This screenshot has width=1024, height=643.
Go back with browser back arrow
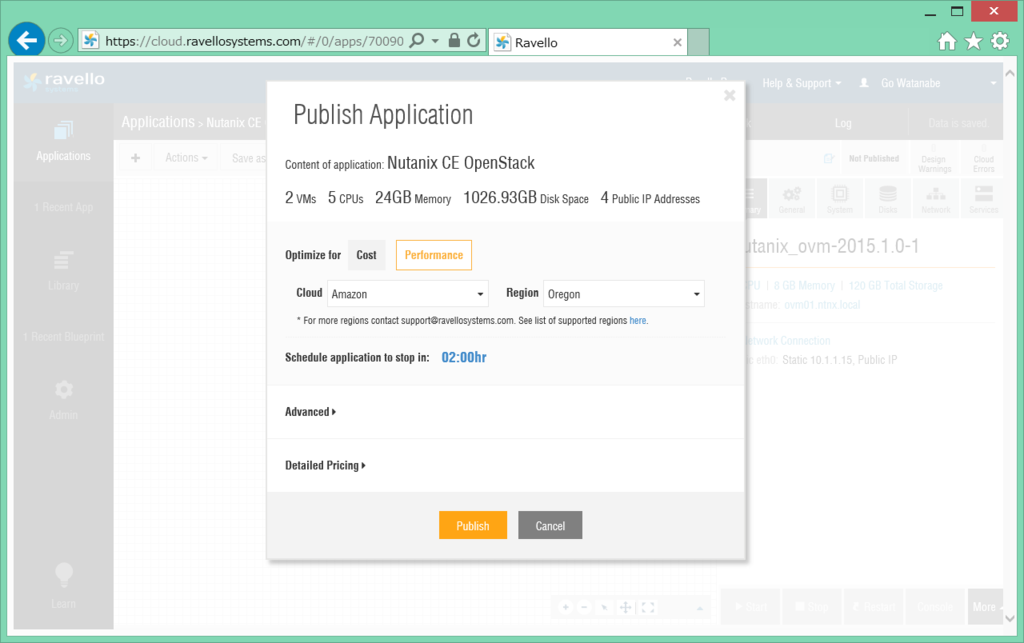tap(27, 40)
